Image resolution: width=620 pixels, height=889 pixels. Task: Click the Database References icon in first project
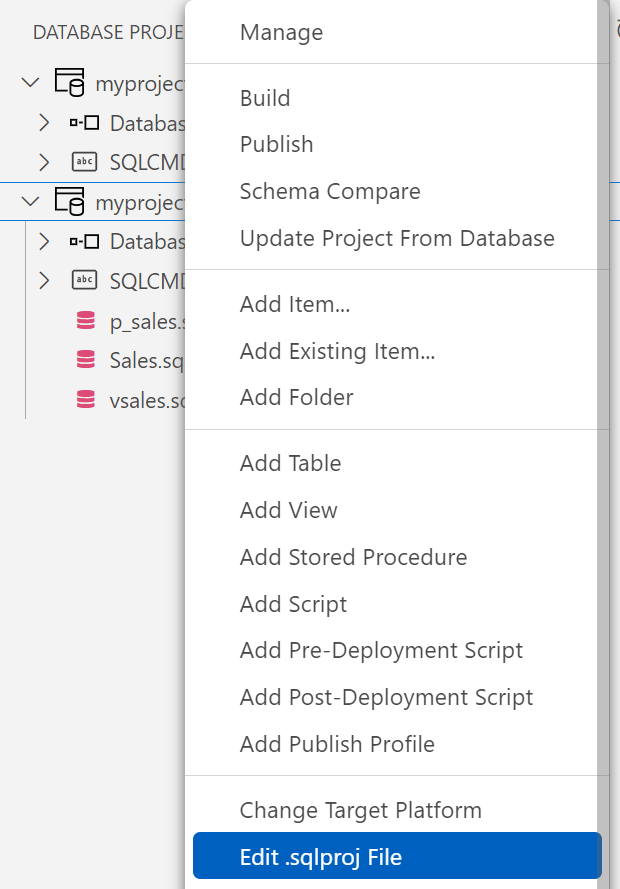pos(85,123)
